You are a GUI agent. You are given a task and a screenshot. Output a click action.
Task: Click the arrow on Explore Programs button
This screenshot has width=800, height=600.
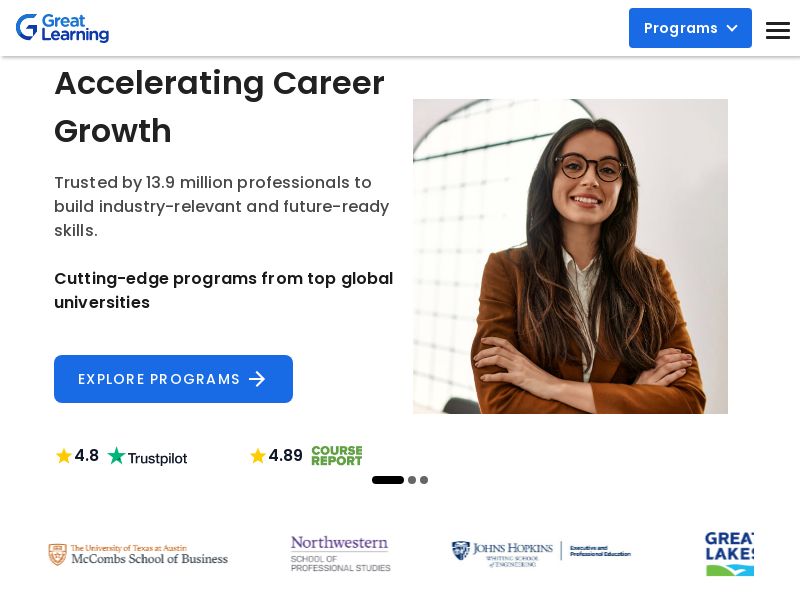click(258, 379)
